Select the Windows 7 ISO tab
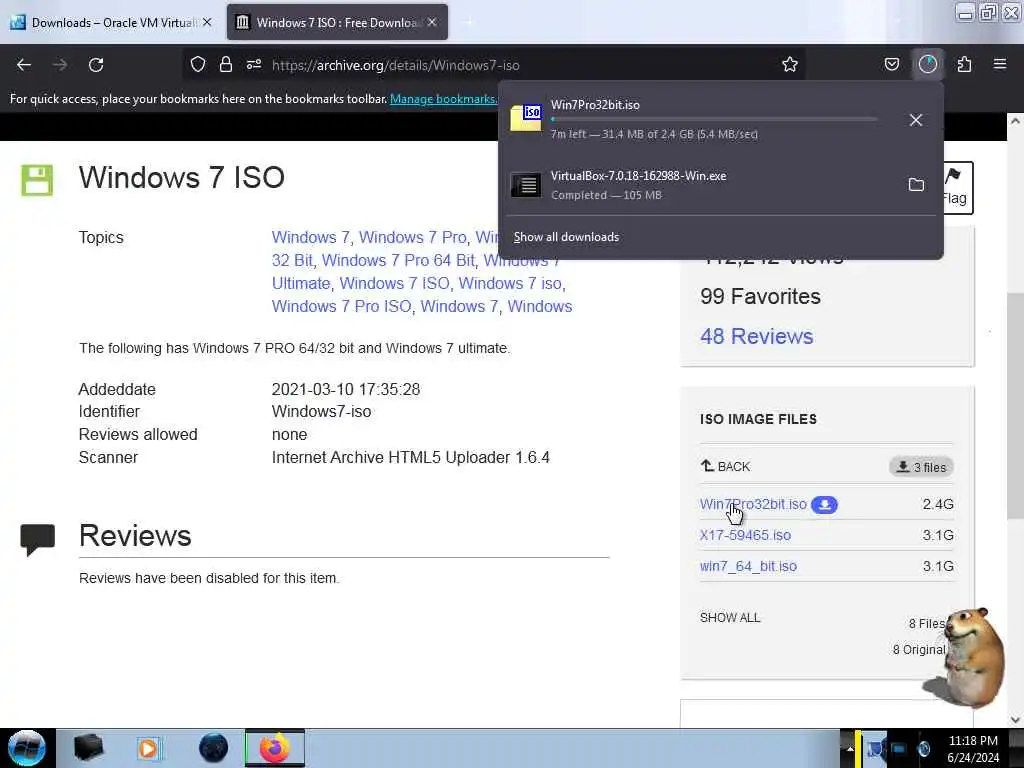The height and width of the screenshot is (768, 1024). [x=337, y=23]
